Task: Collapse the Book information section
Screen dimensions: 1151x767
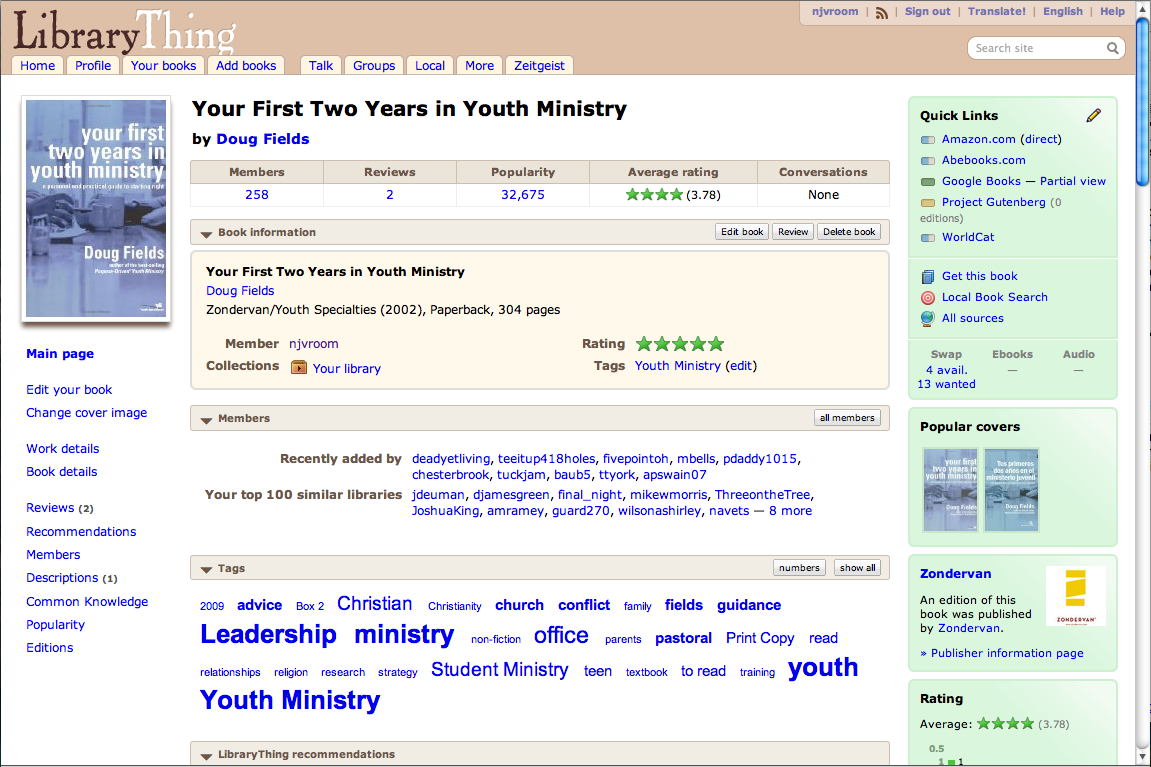Action: [206, 233]
